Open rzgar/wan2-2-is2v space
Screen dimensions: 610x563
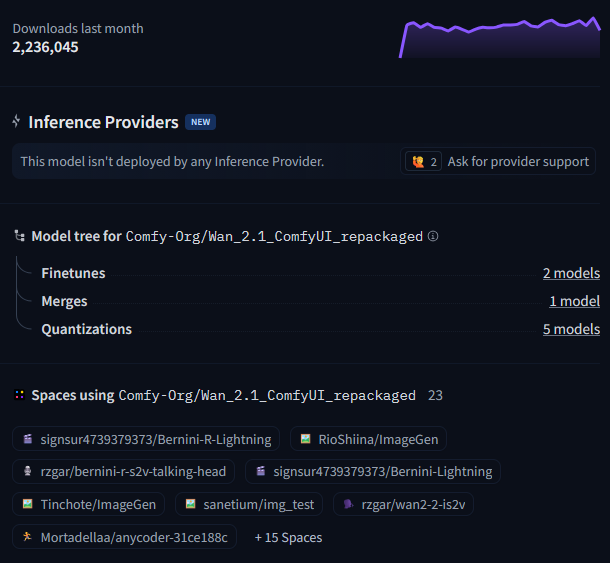[x=403, y=504]
